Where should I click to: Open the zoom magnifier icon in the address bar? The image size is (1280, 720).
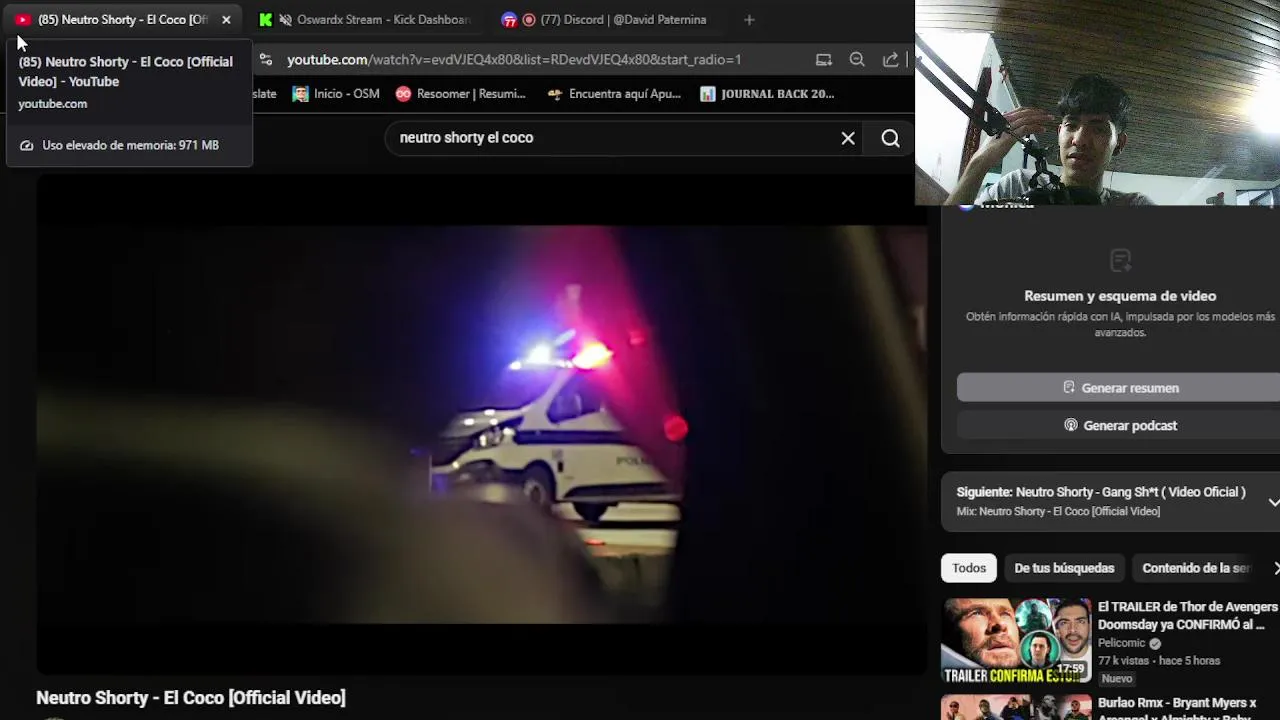(857, 60)
